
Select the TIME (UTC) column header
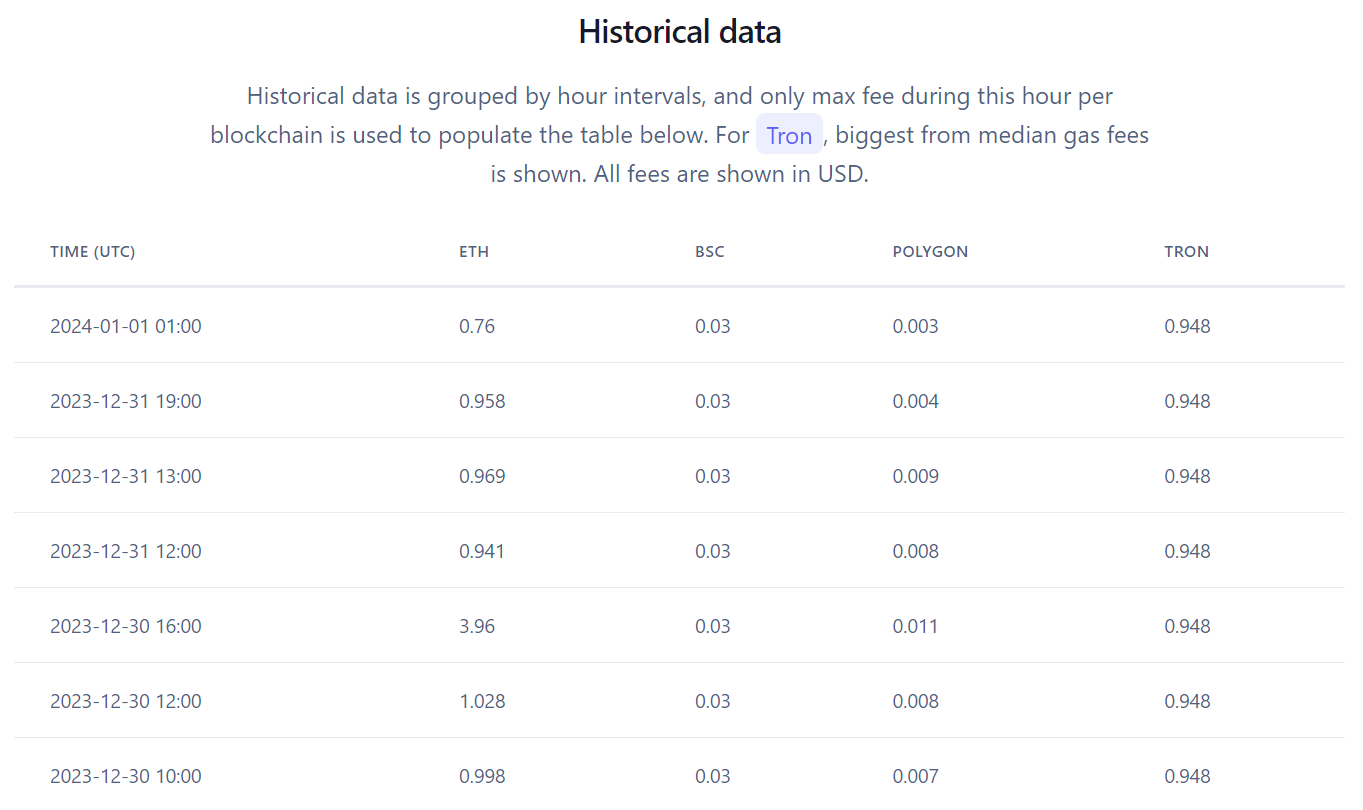[x=93, y=252]
